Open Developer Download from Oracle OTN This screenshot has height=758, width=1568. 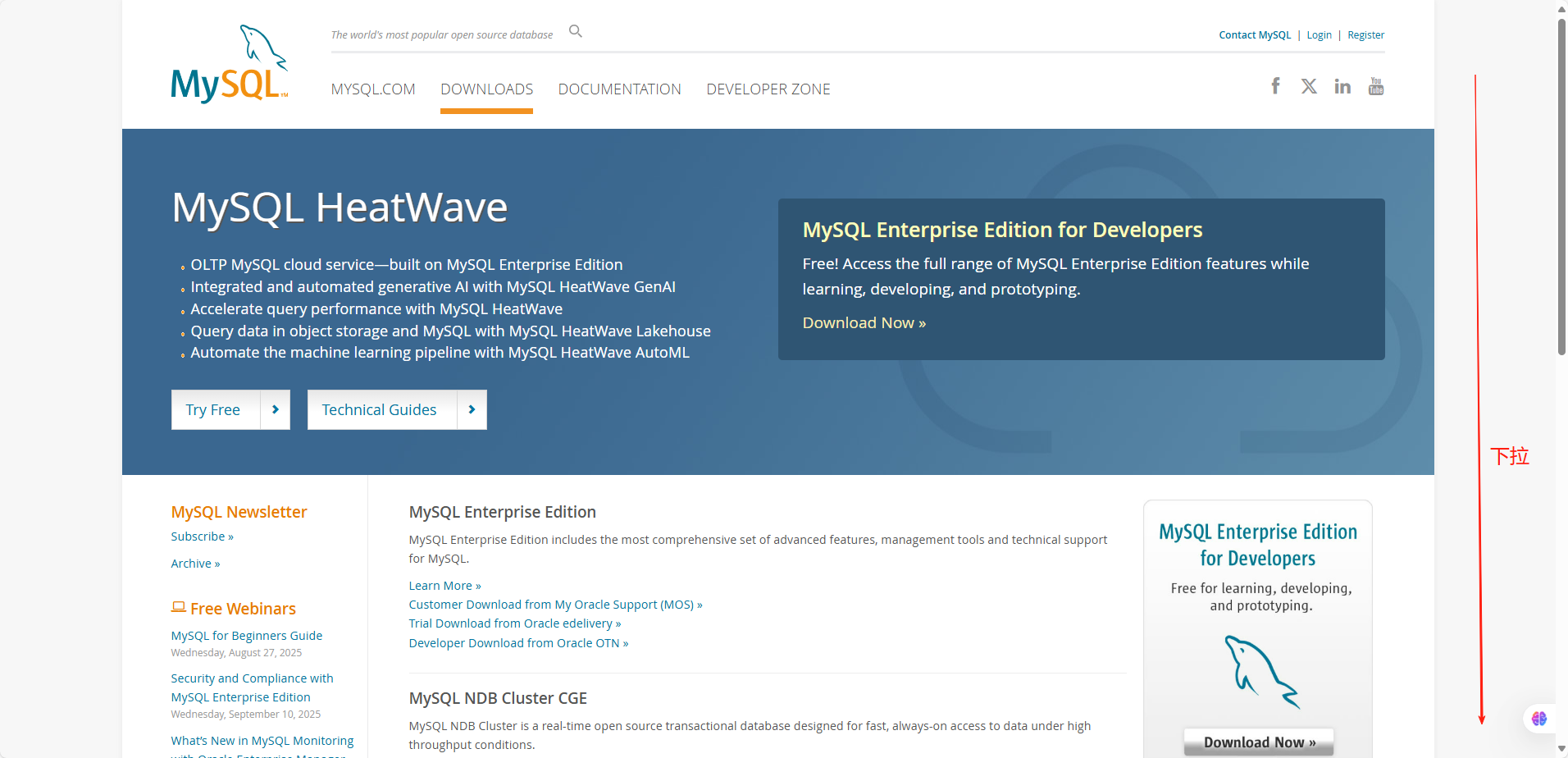518,643
